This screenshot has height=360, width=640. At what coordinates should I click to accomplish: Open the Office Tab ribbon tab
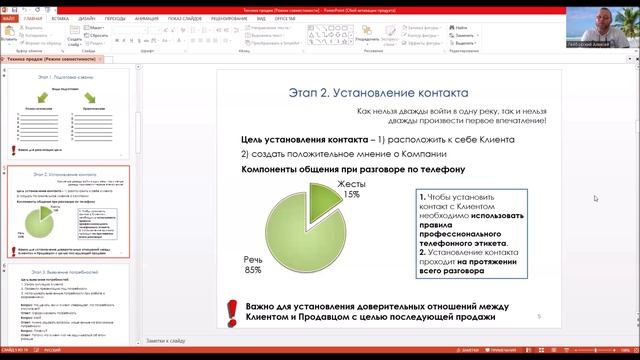[285, 18]
